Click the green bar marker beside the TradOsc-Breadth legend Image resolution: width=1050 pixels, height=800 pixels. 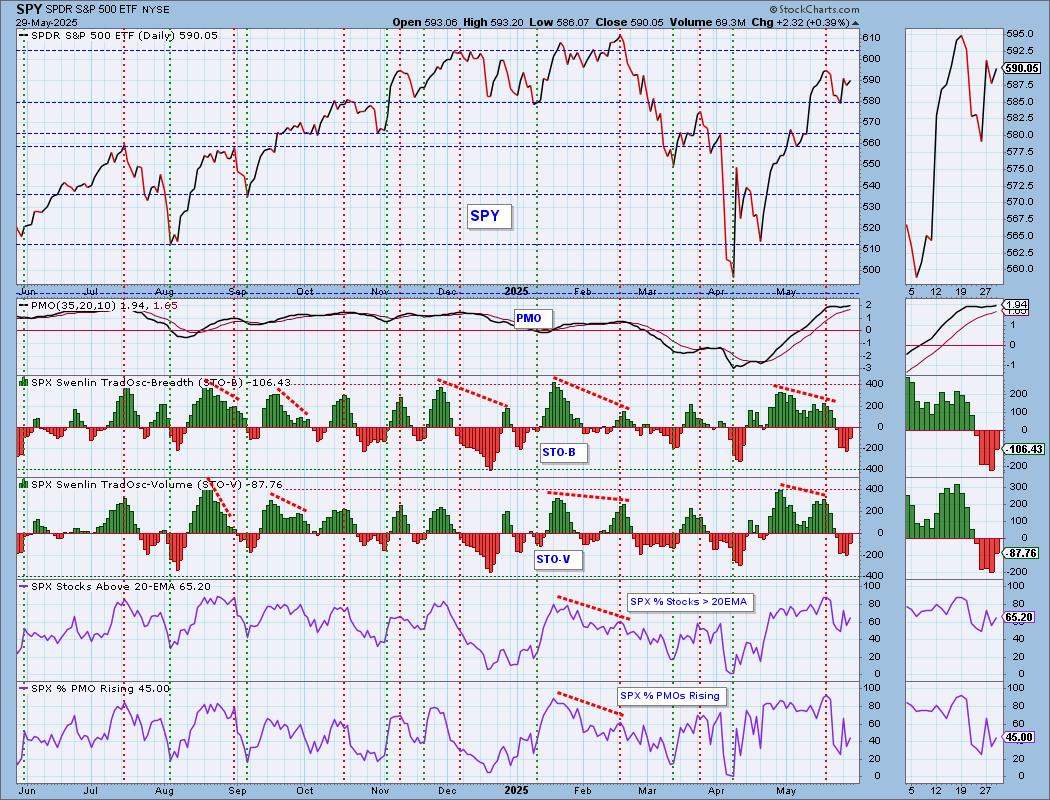(x=23, y=382)
